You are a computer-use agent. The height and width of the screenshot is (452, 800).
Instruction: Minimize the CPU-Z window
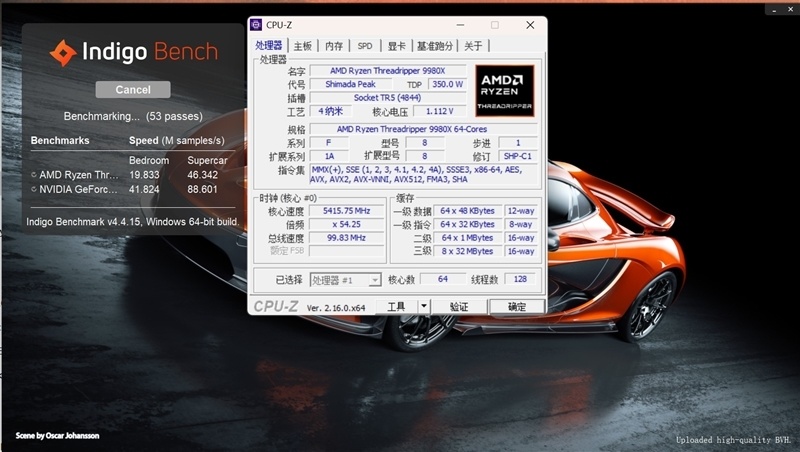pyautogui.click(x=461, y=25)
